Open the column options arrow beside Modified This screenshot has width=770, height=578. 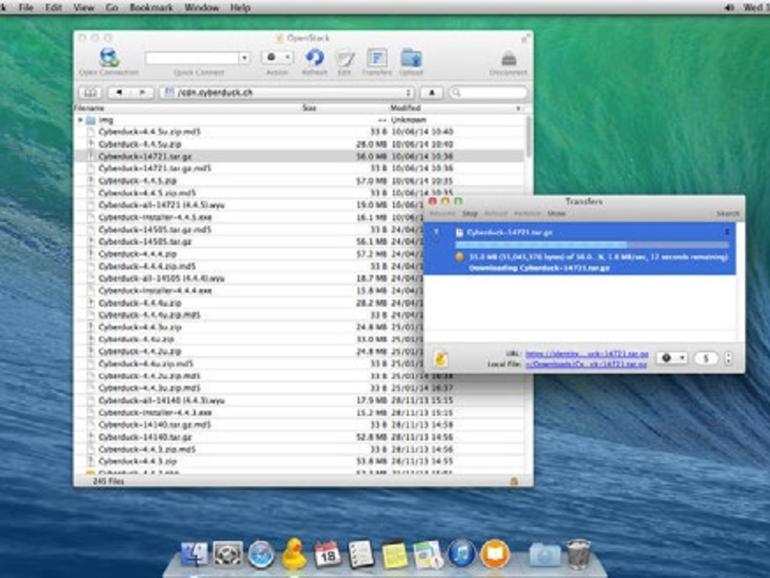tap(518, 108)
